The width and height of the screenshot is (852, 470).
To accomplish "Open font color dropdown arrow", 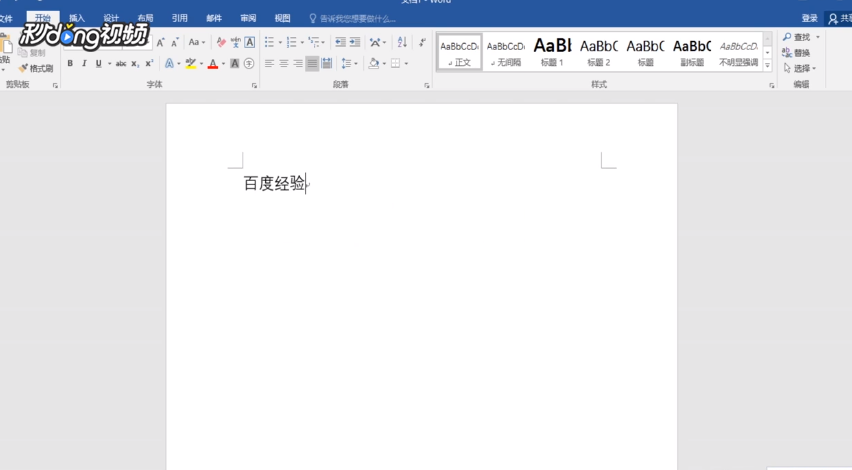I will pyautogui.click(x=223, y=64).
